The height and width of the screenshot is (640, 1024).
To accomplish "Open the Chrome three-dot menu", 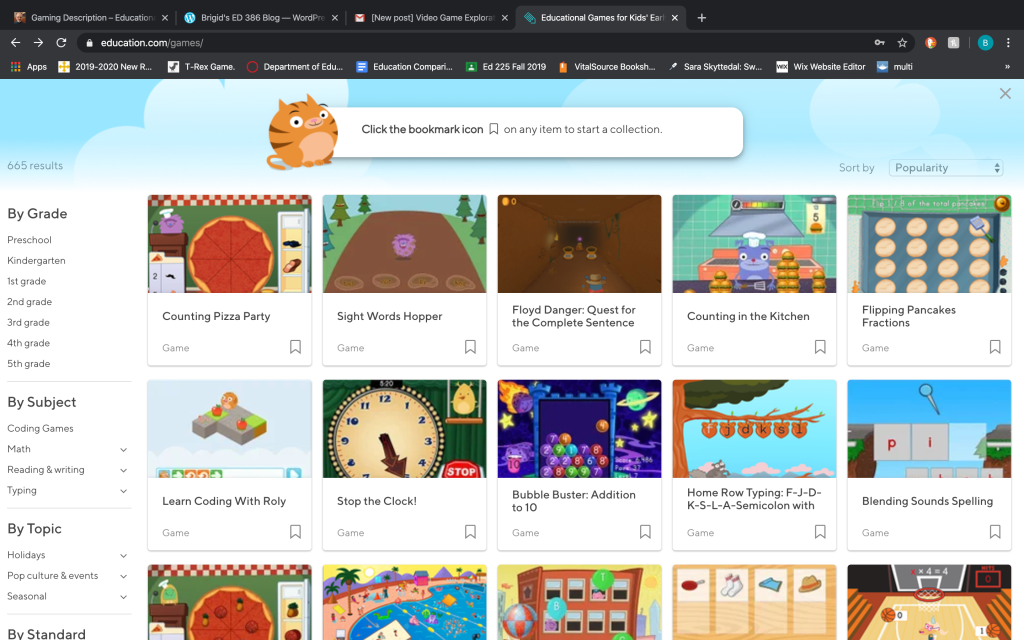I will click(1009, 43).
